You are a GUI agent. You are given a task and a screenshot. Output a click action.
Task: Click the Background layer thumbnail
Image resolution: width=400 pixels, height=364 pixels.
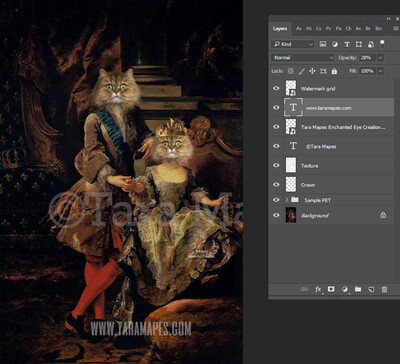pos(291,215)
